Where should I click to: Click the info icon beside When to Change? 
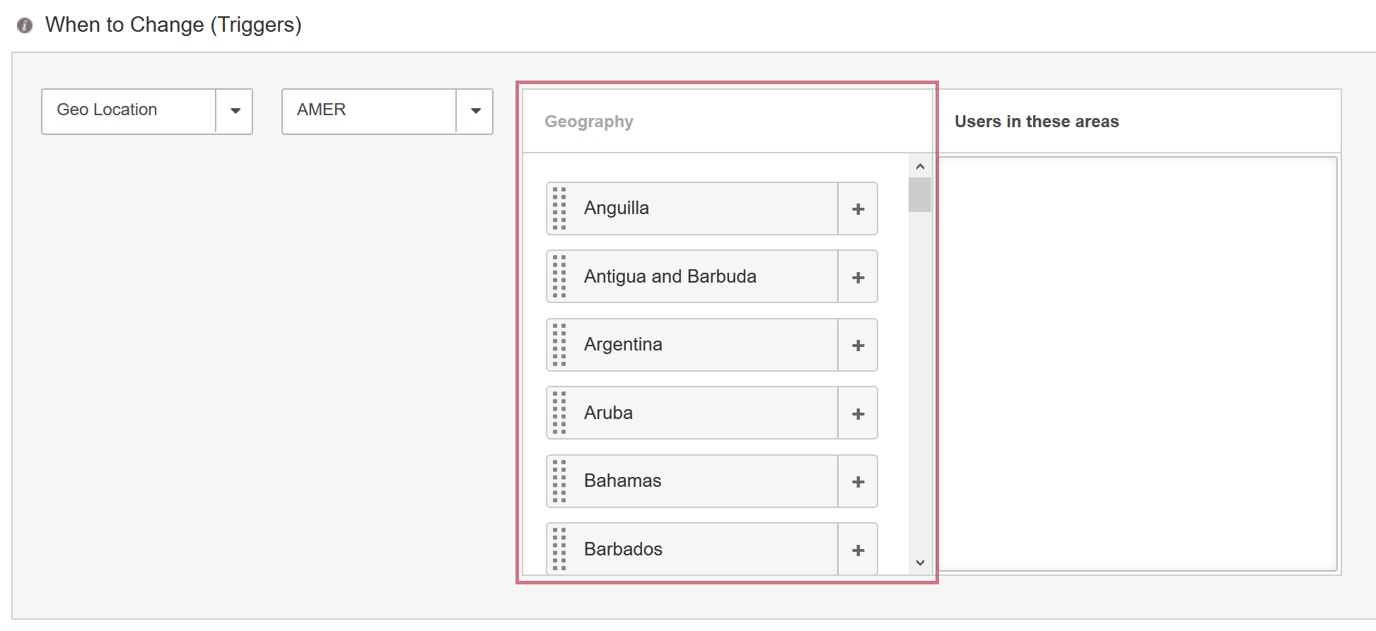click(24, 24)
